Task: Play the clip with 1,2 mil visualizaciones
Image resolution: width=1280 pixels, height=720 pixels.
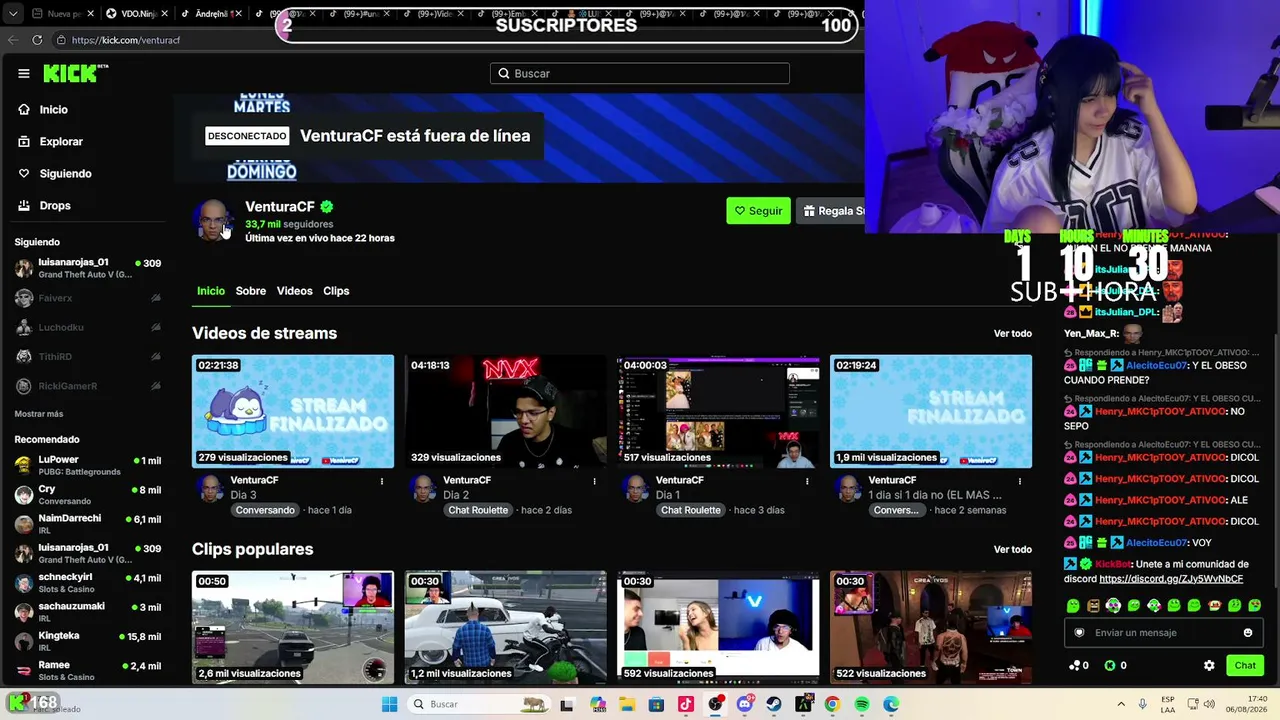Action: coord(506,627)
